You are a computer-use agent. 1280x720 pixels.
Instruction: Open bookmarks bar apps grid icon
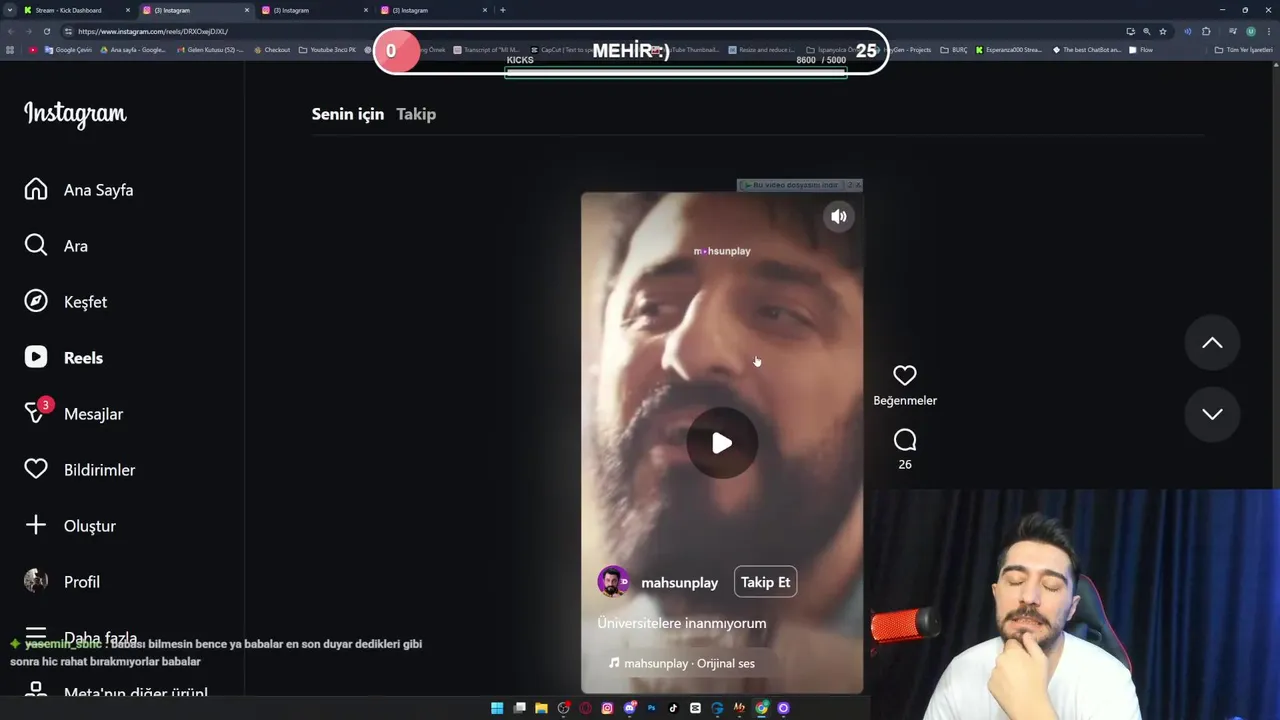[x=10, y=49]
